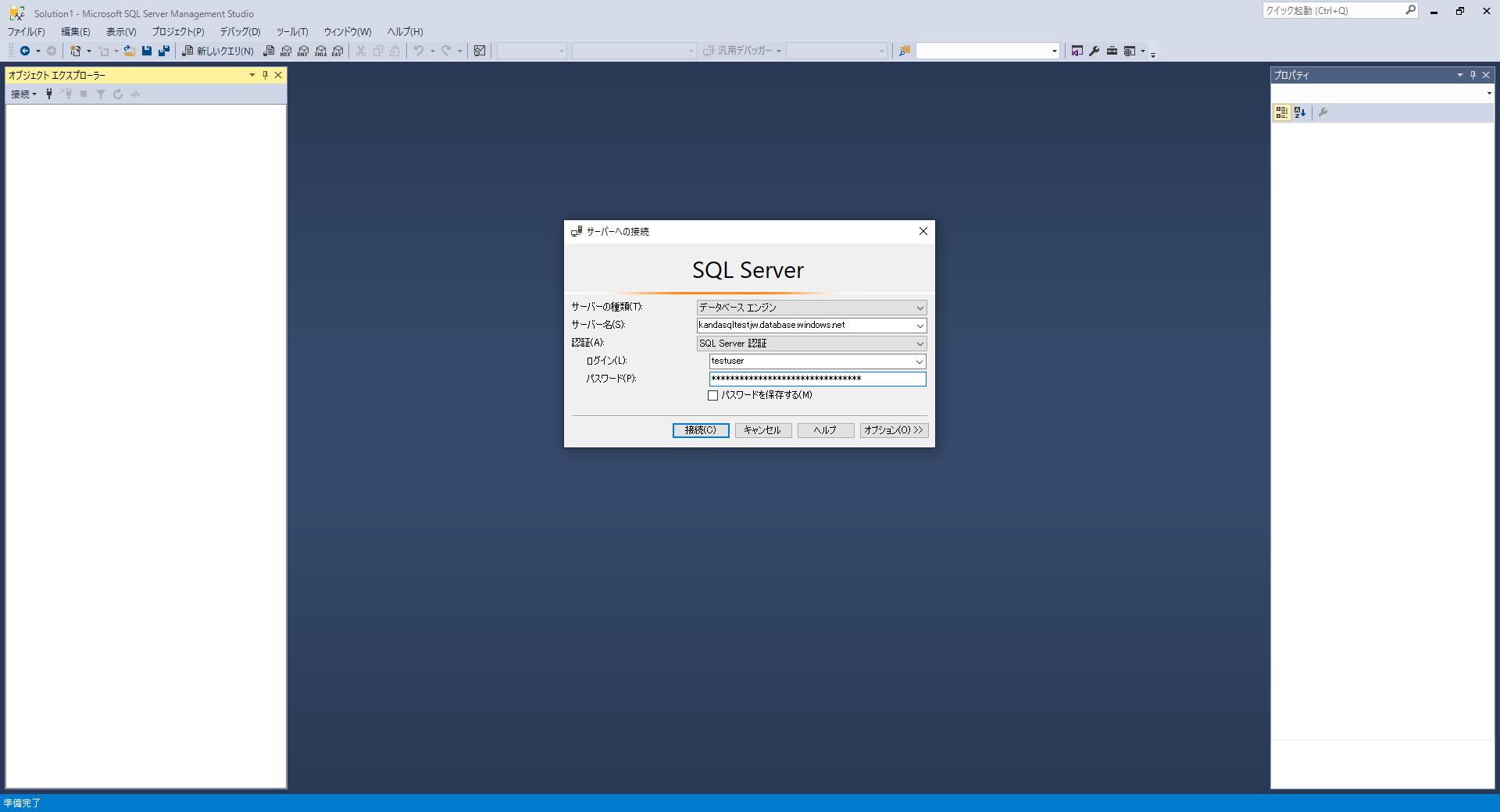Click the plug icon in Object Explorer

pyautogui.click(x=49, y=94)
